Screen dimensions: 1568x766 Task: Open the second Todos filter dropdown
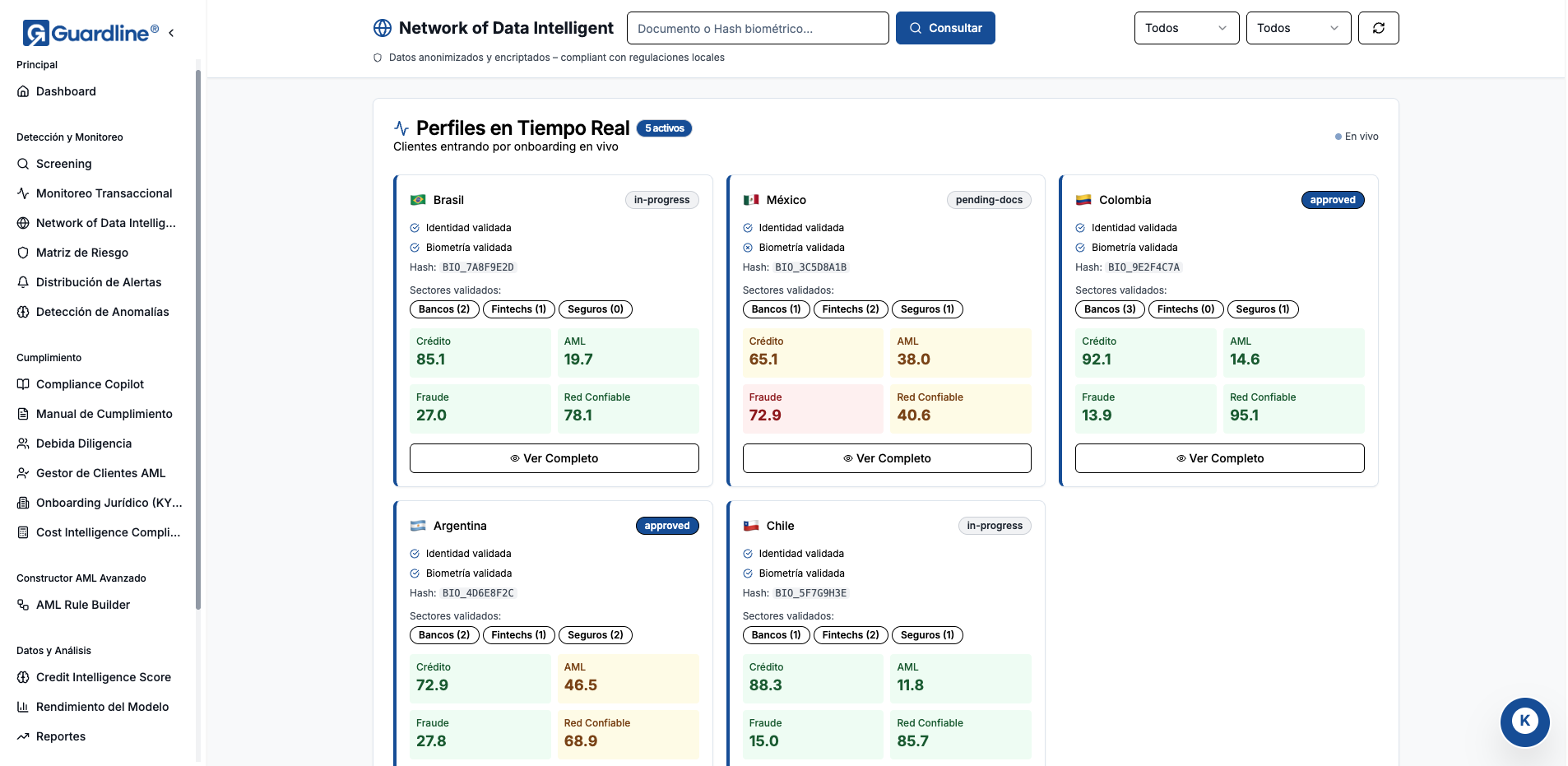pos(1297,28)
